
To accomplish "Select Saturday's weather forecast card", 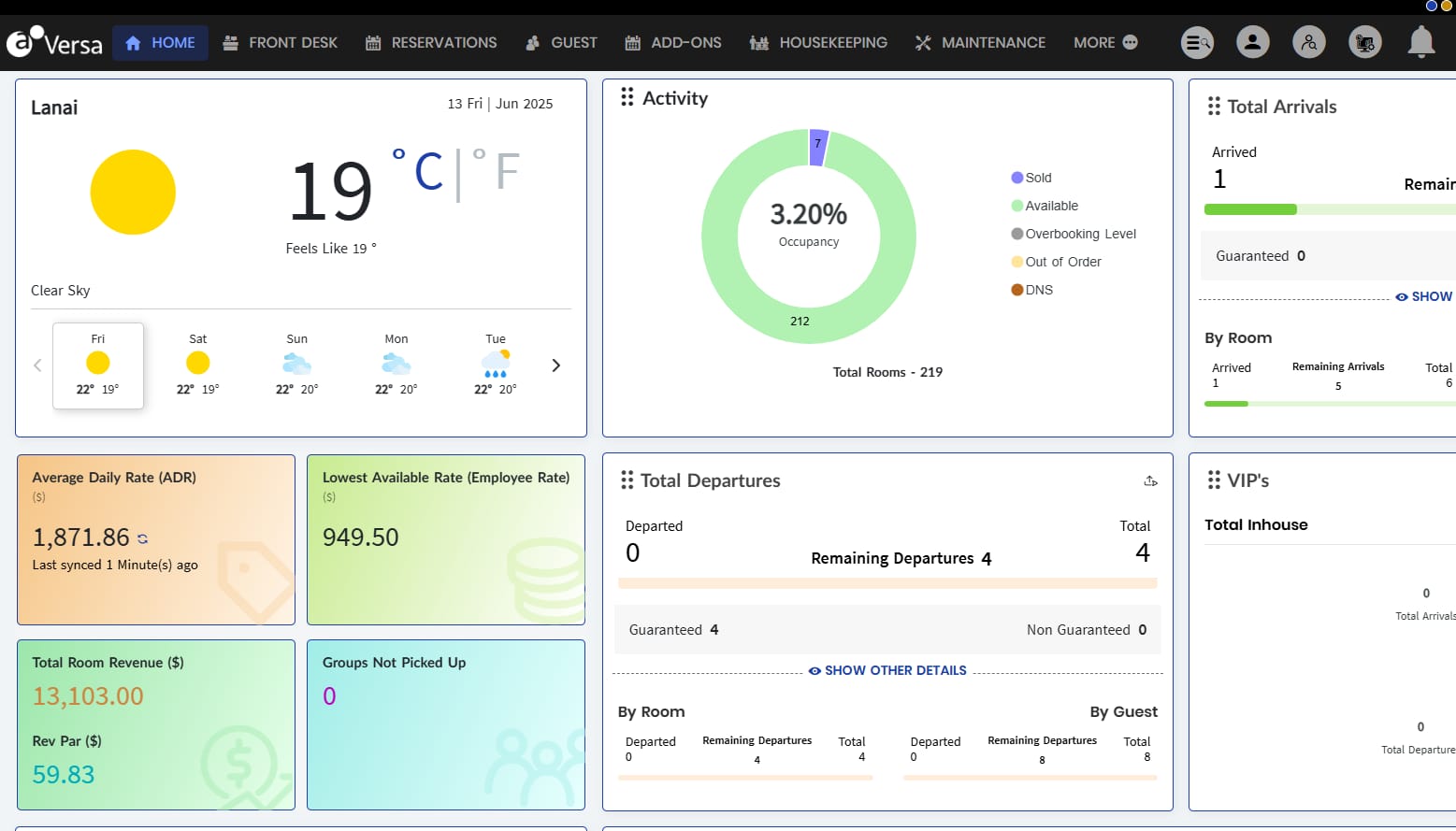I will (197, 365).
